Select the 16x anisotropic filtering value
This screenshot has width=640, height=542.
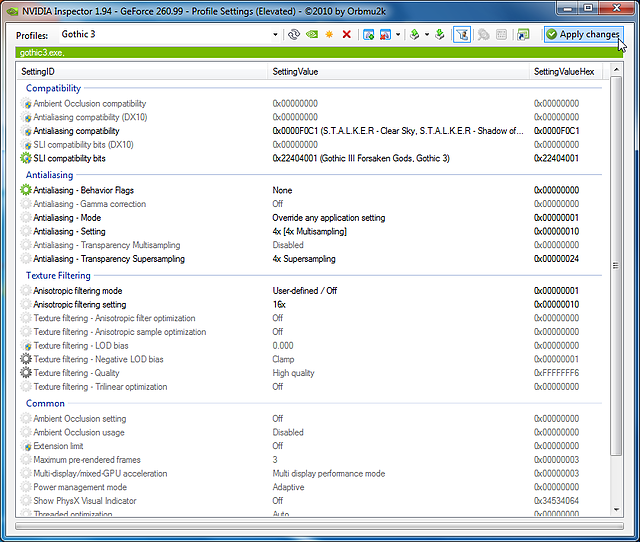(279, 304)
